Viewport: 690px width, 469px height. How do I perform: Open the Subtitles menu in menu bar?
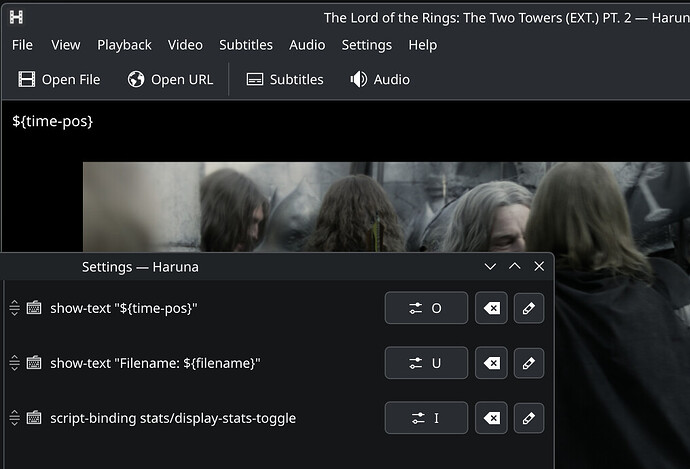[246, 45]
